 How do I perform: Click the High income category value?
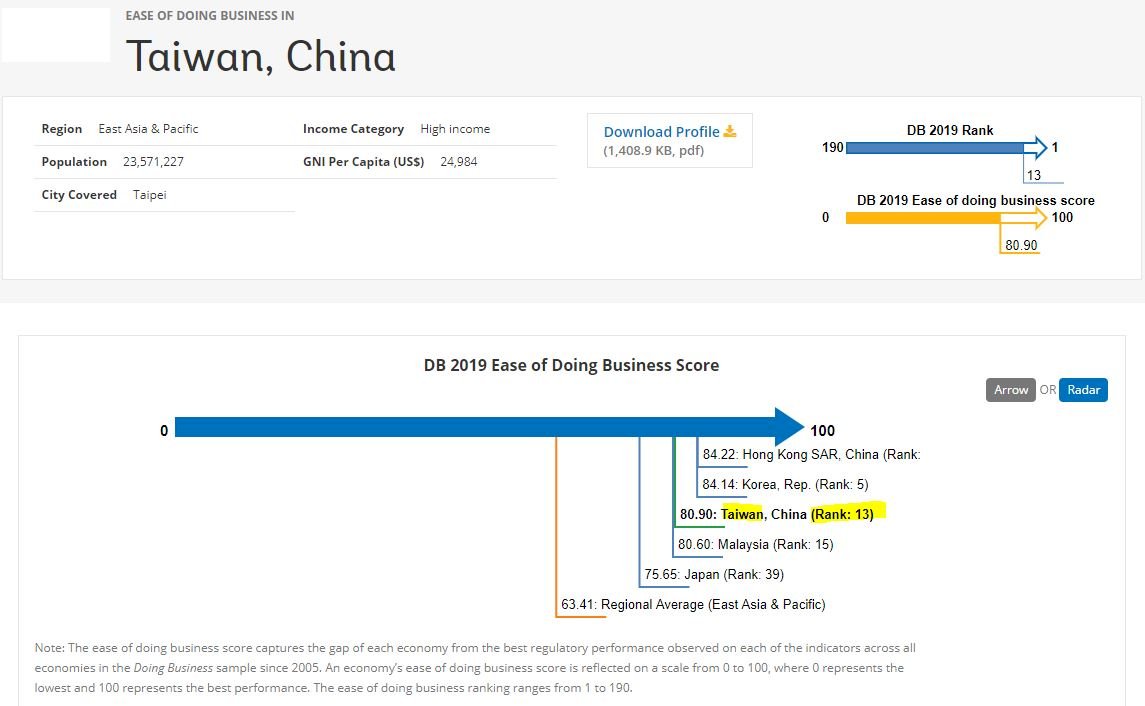tap(455, 128)
